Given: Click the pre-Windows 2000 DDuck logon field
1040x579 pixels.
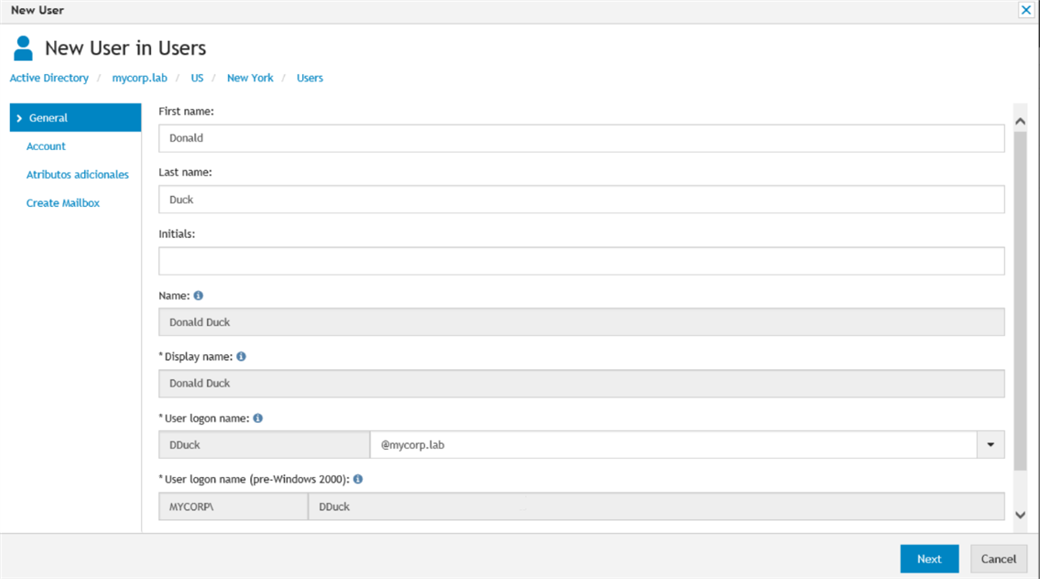Looking at the screenshot, I should 656,507.
